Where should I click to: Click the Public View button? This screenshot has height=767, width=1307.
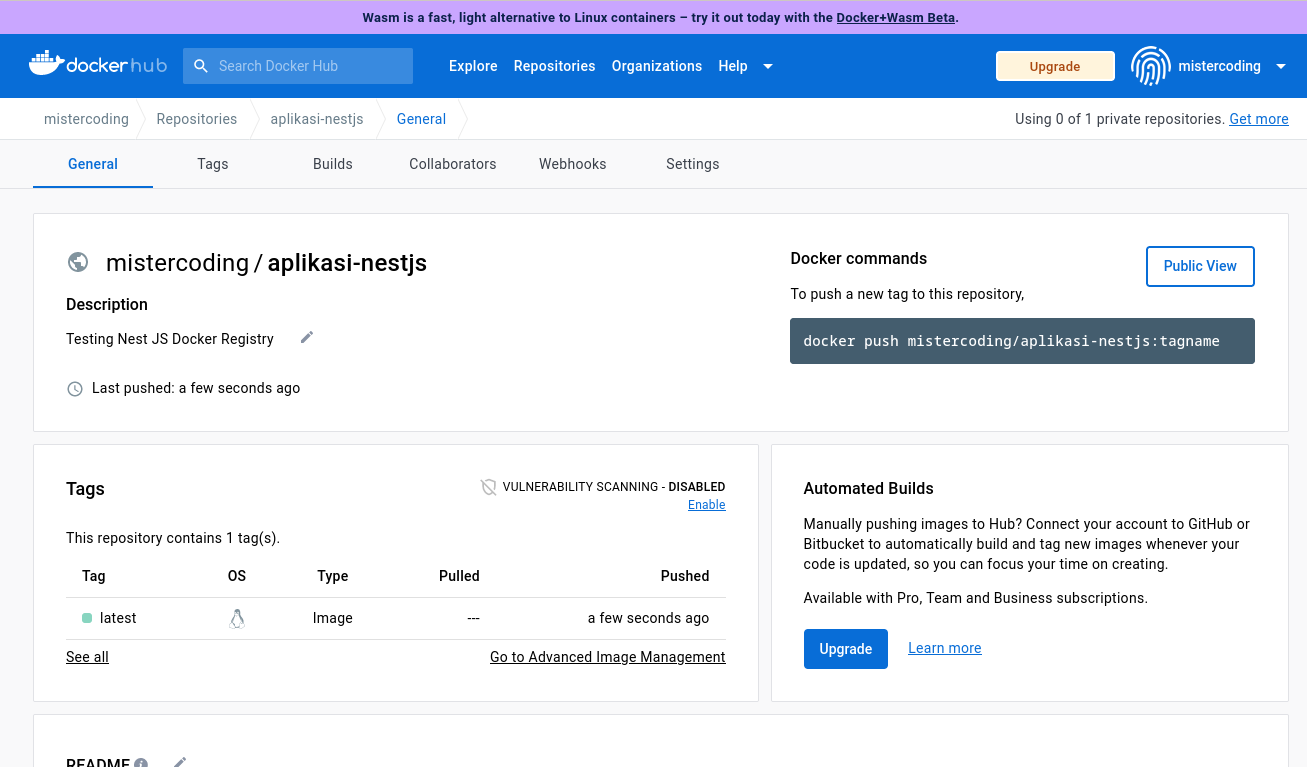coord(1200,266)
